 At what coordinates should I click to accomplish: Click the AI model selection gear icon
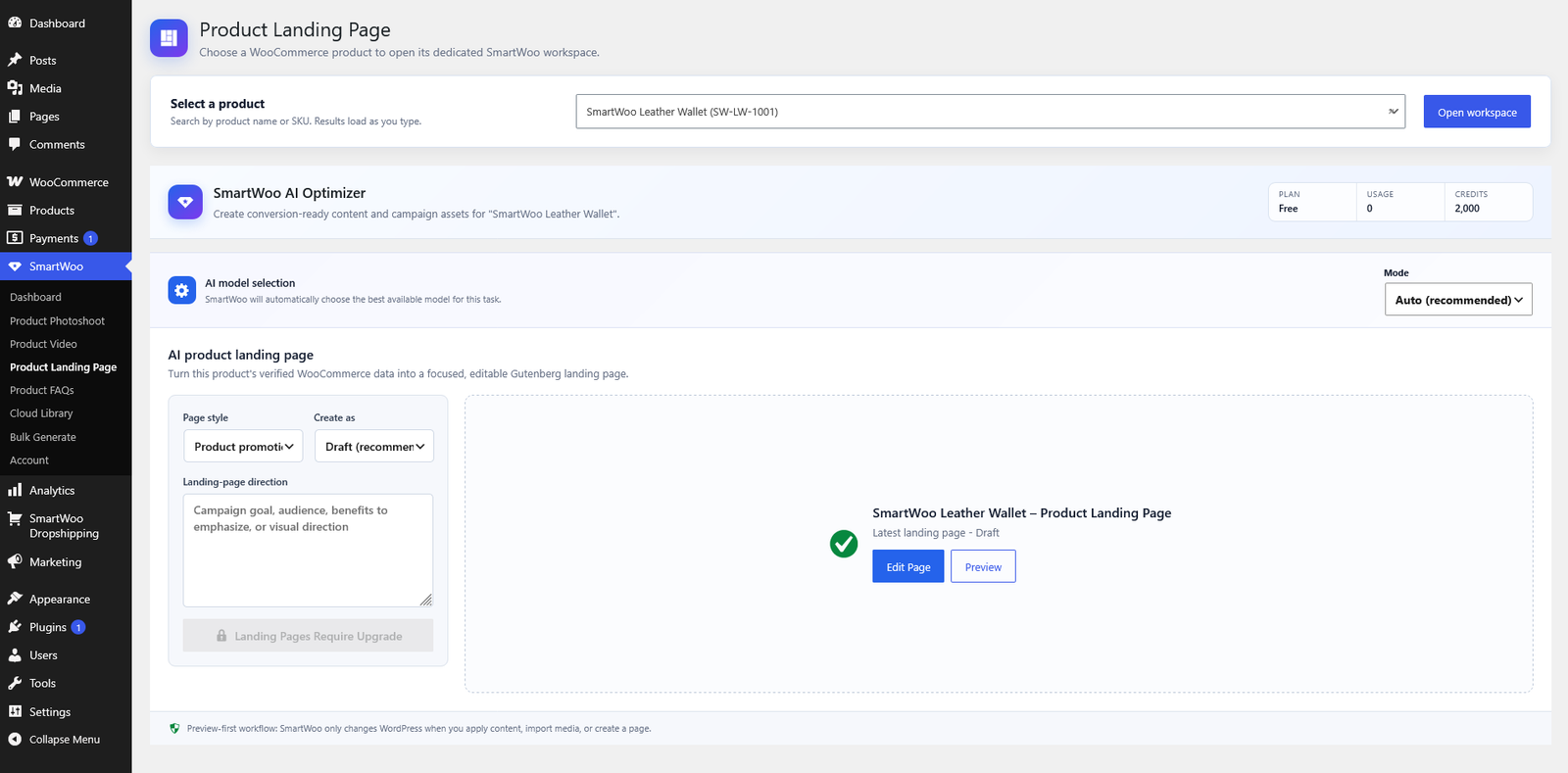181,290
